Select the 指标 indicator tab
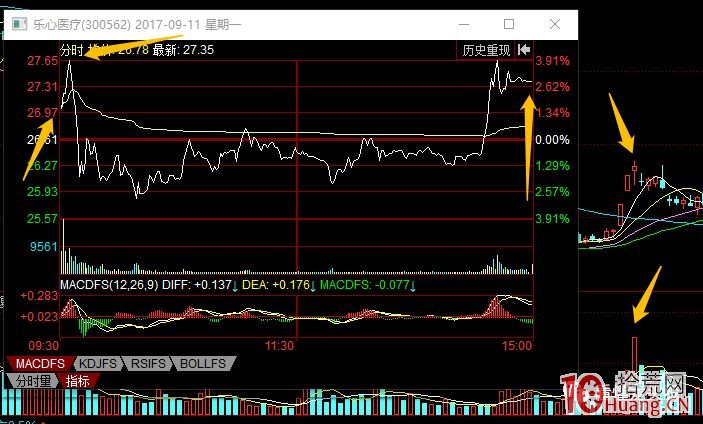This screenshot has width=703, height=424. (x=77, y=381)
